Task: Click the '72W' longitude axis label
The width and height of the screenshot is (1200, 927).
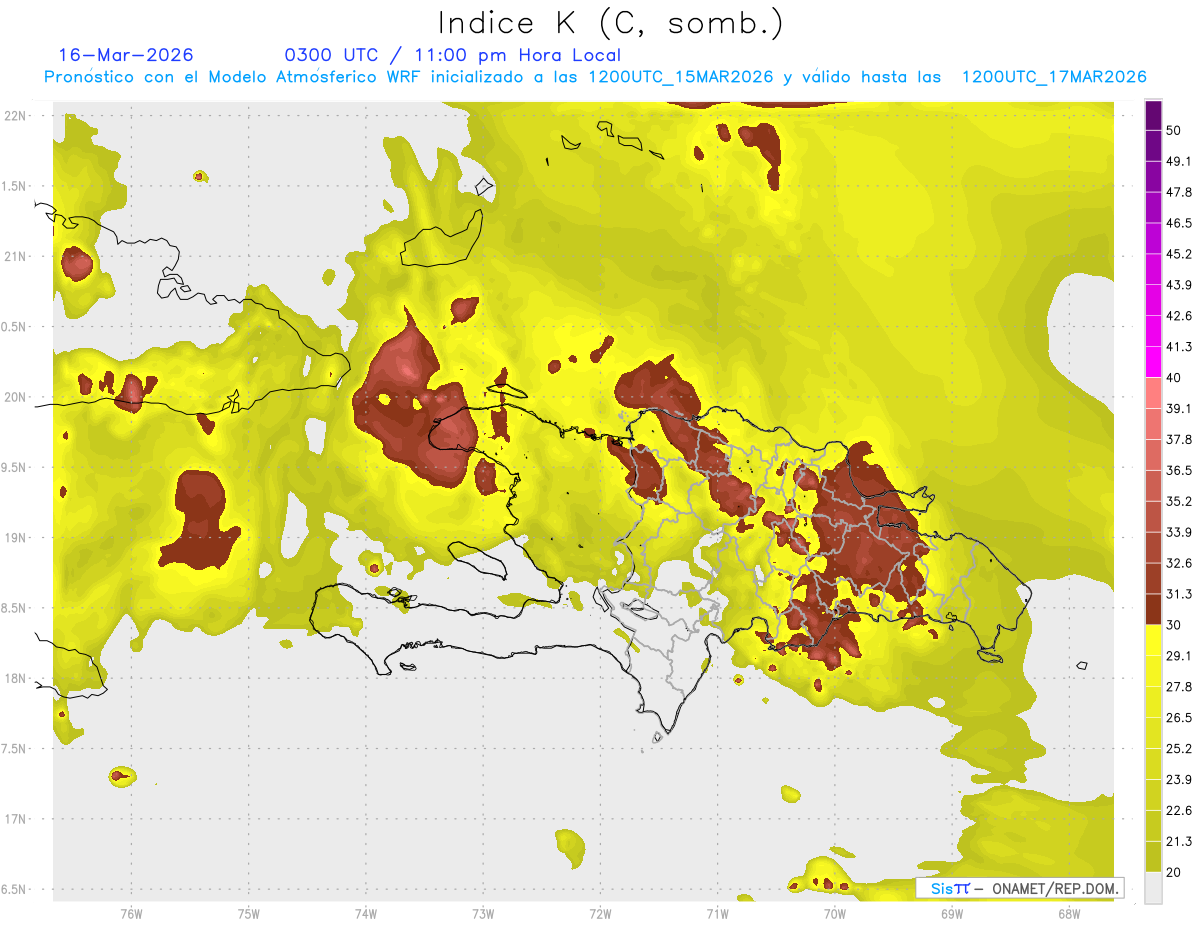Action: (x=601, y=913)
